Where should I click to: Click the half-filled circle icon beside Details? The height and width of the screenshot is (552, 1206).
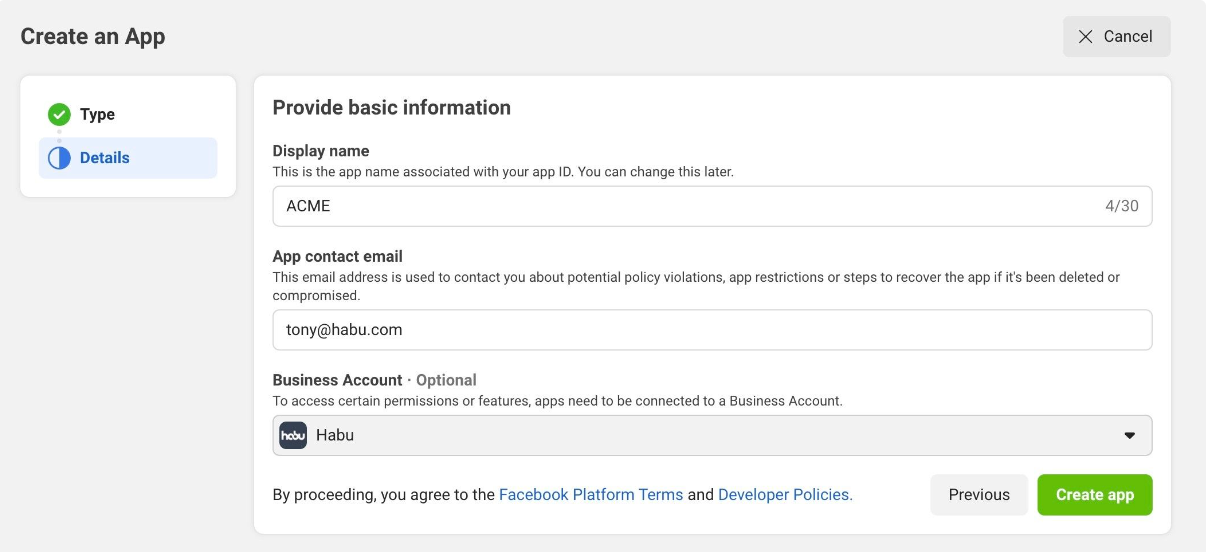tap(59, 158)
